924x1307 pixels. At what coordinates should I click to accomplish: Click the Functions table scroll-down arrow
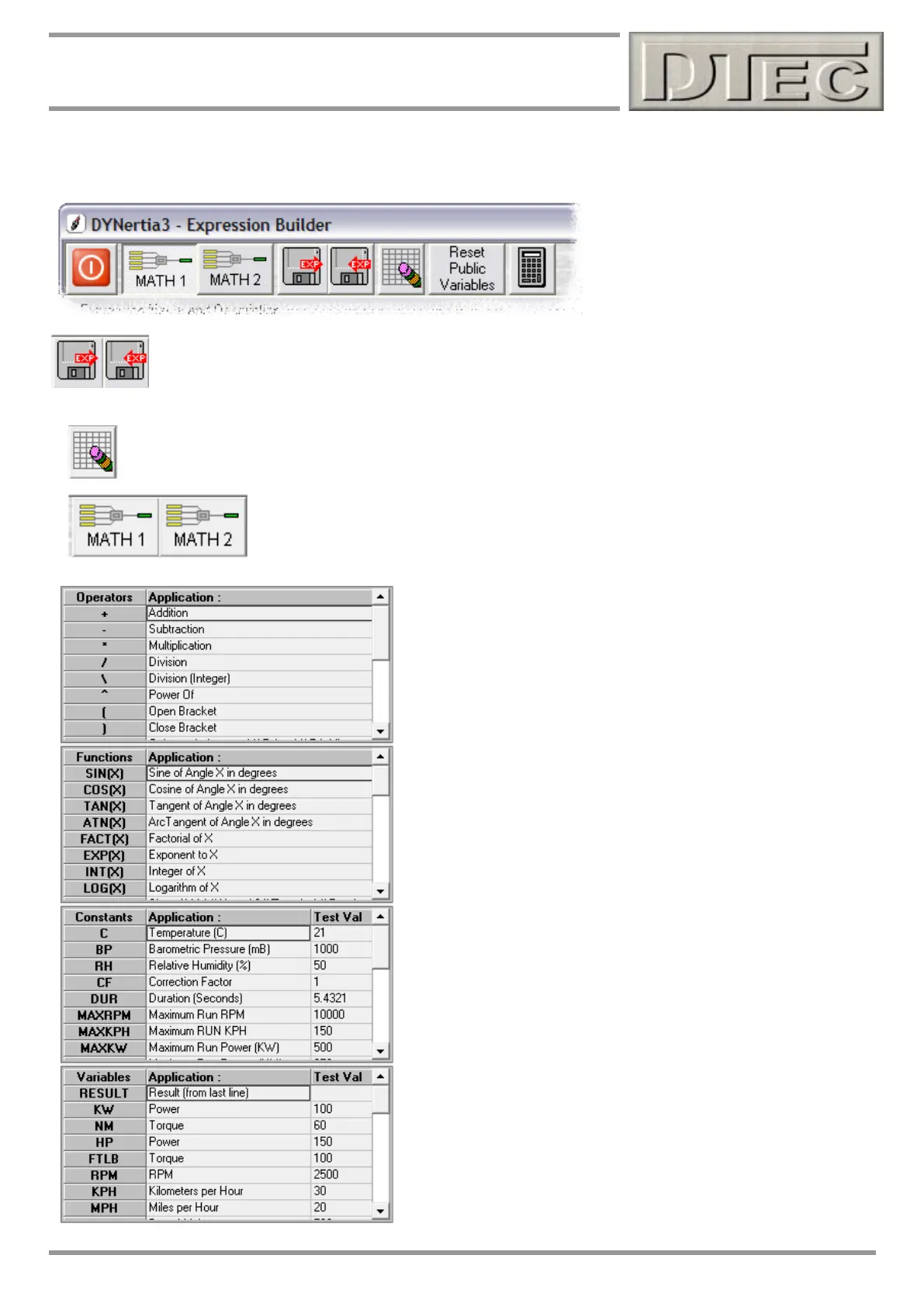(380, 891)
